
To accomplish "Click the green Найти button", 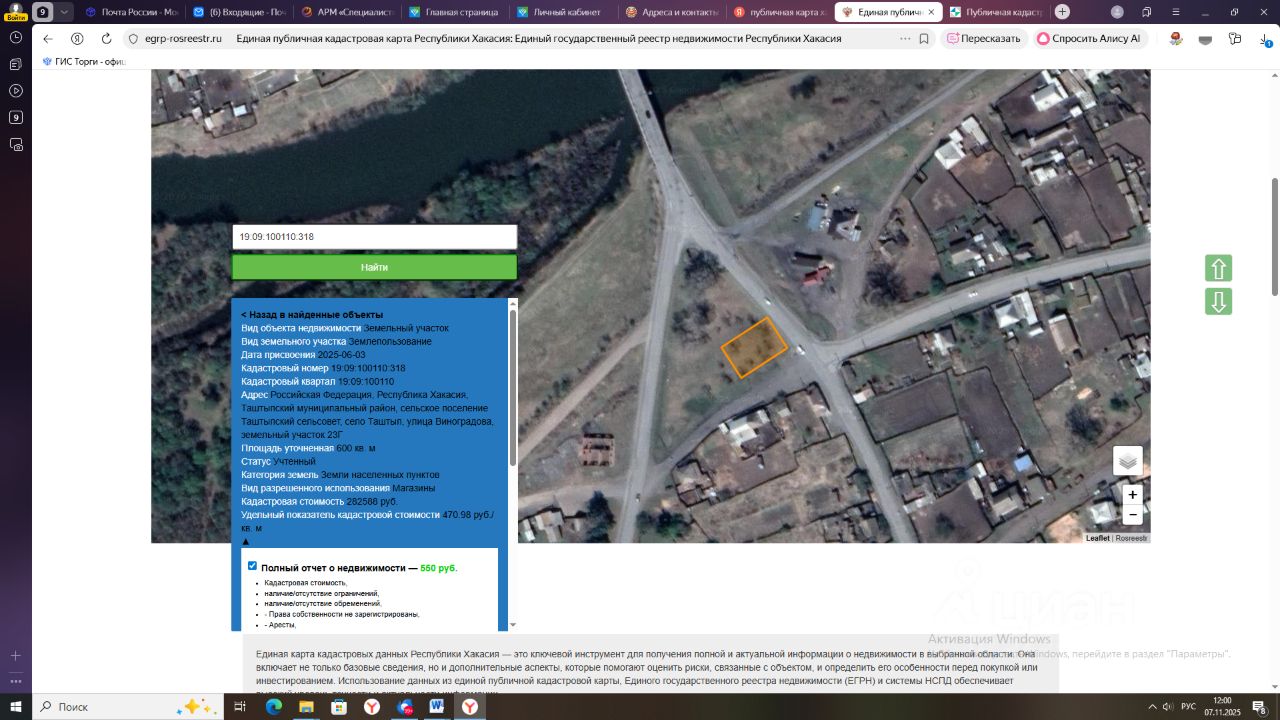I will [x=375, y=267].
